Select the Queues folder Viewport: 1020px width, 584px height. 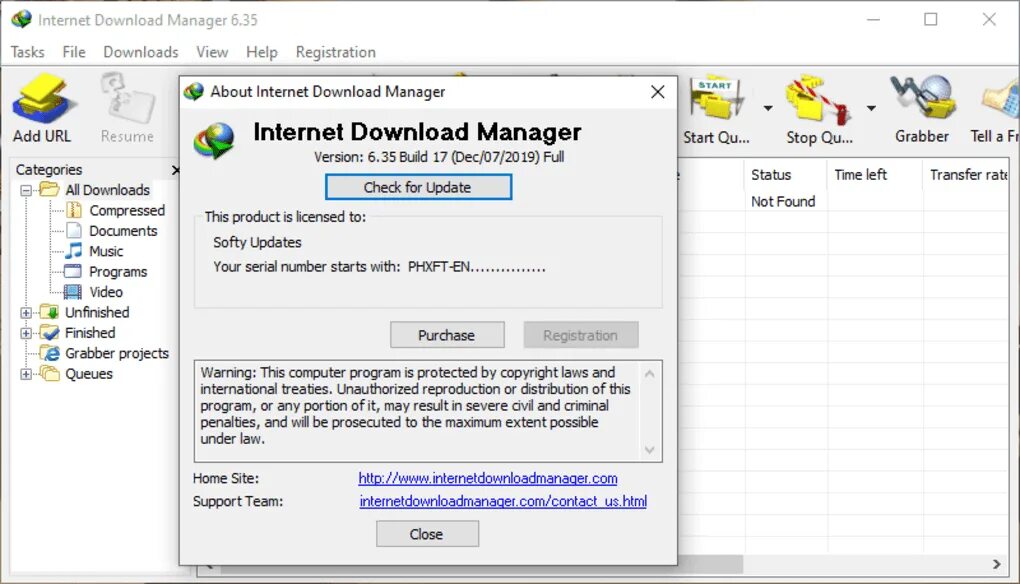coord(88,373)
